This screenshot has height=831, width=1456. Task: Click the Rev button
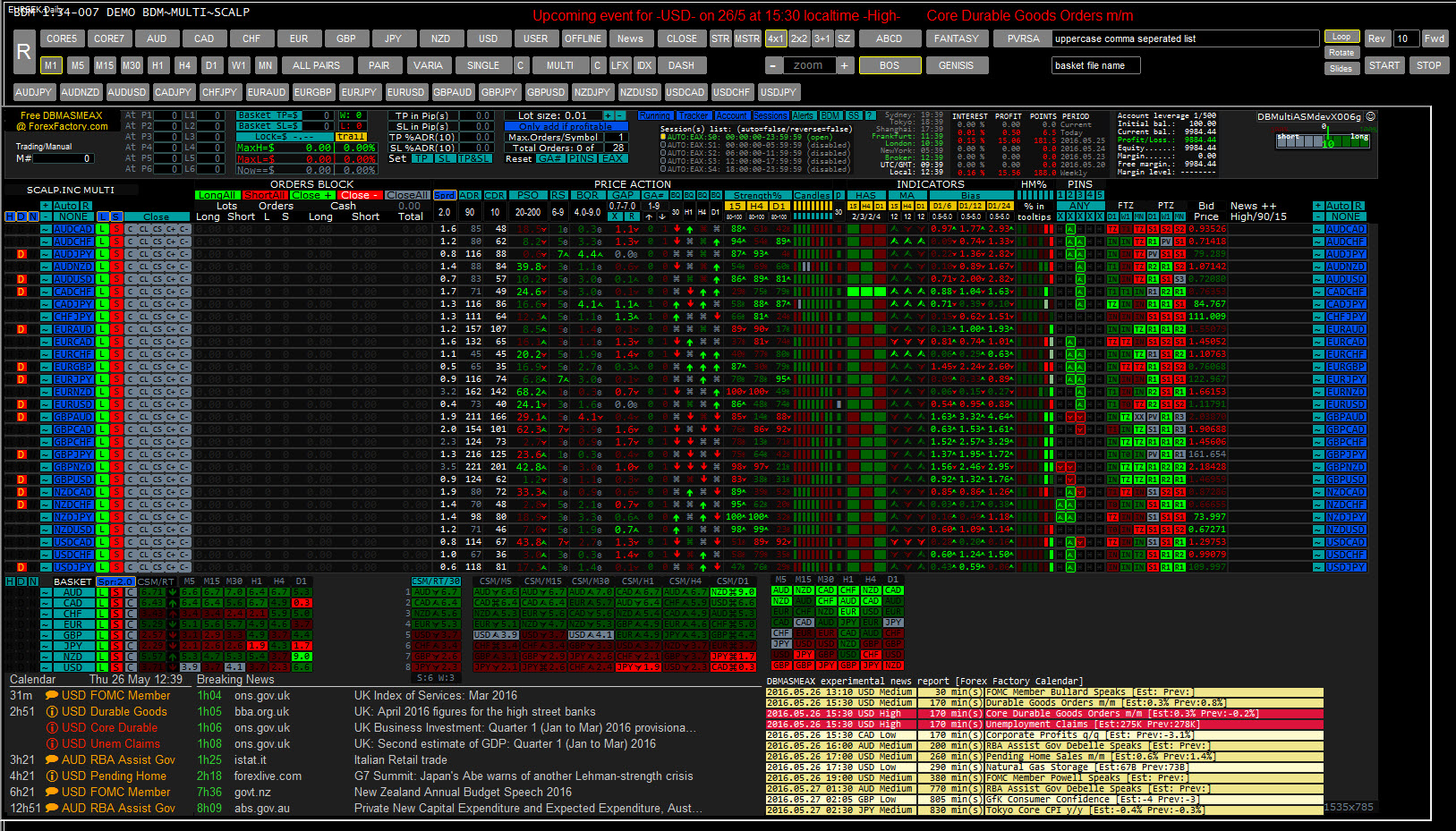pyautogui.click(x=1377, y=38)
